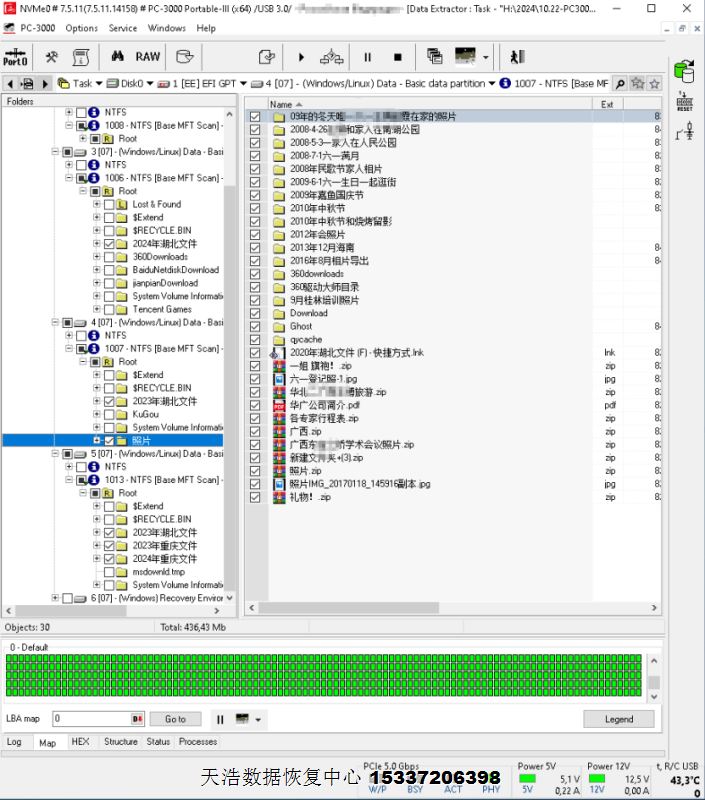The image size is (705, 800).
Task: Click the Port 0 toolbar icon
Action: click(x=16, y=57)
